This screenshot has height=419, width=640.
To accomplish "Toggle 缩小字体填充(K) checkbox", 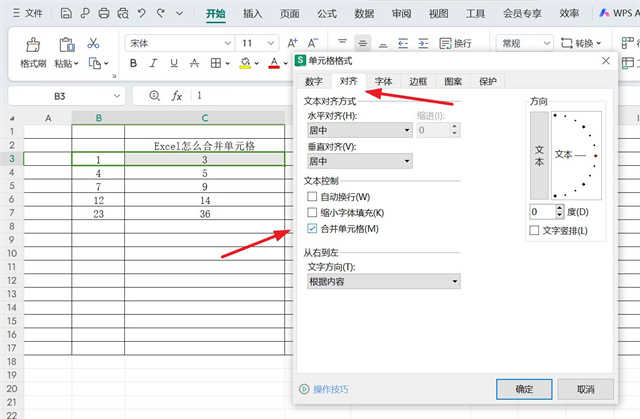I will click(312, 213).
